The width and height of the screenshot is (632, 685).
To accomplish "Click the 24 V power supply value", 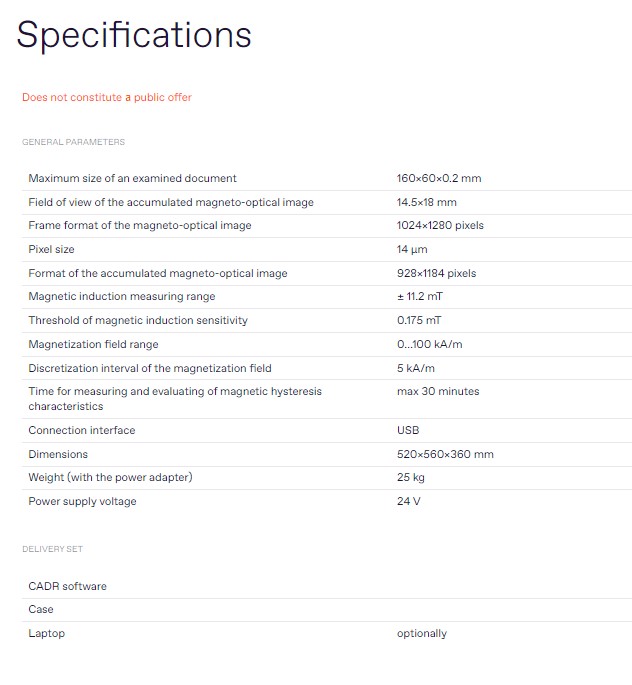I will tap(408, 501).
